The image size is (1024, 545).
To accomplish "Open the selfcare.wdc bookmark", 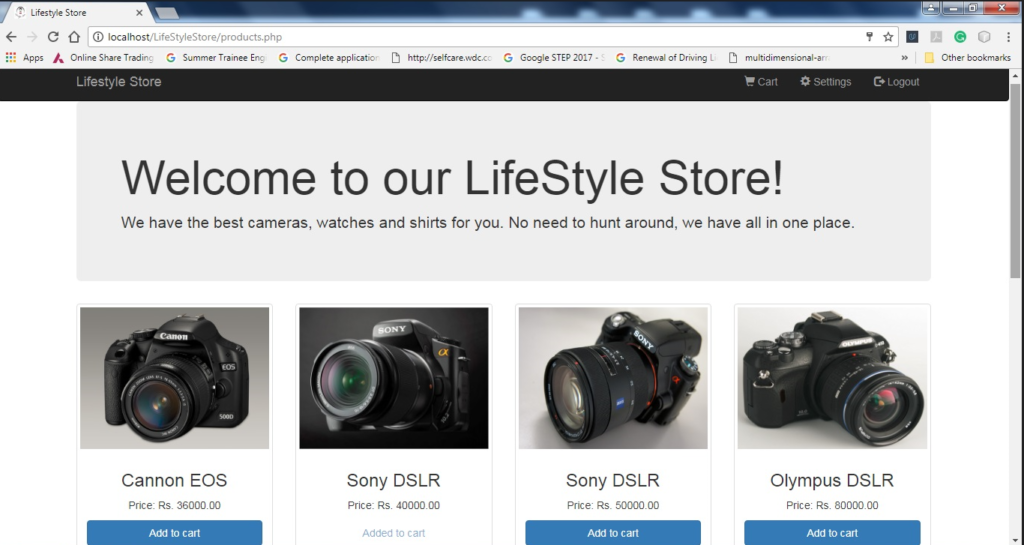I will point(441,57).
